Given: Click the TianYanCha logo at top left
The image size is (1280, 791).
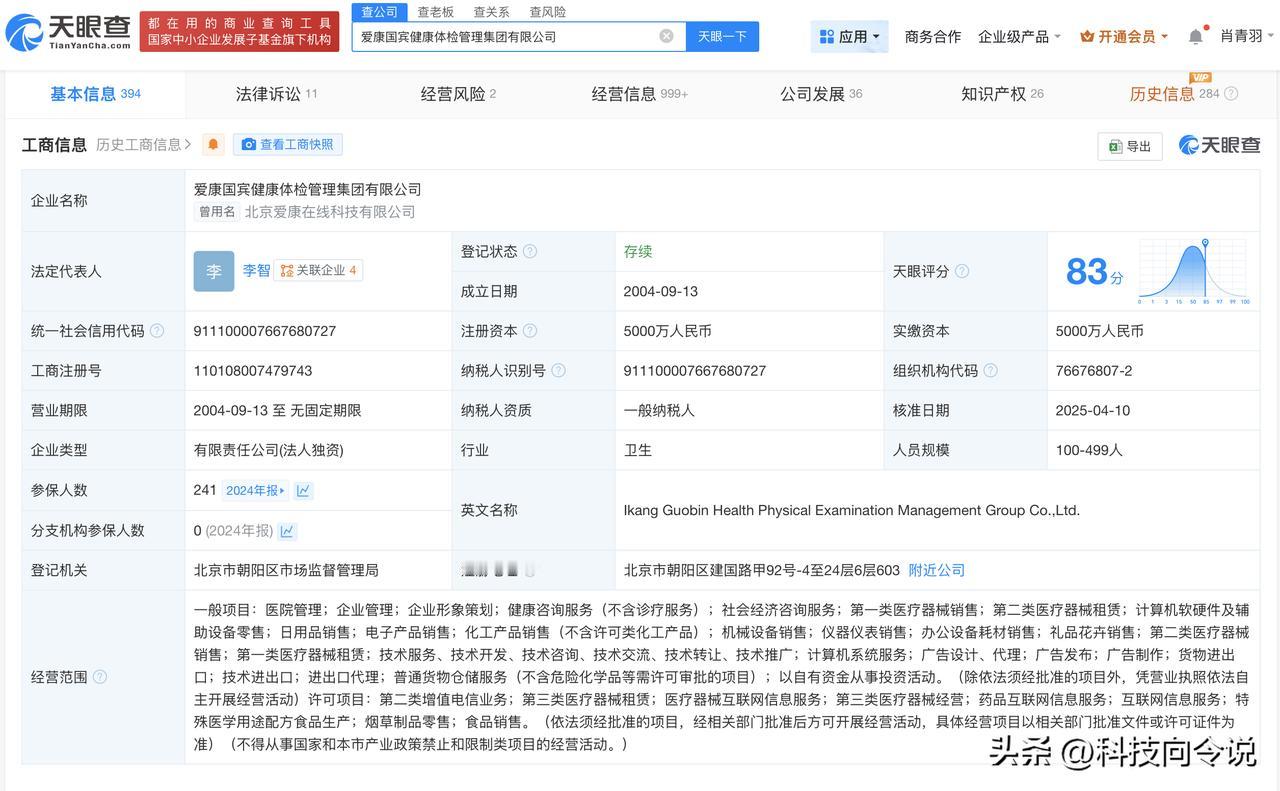Looking at the screenshot, I should click(68, 32).
